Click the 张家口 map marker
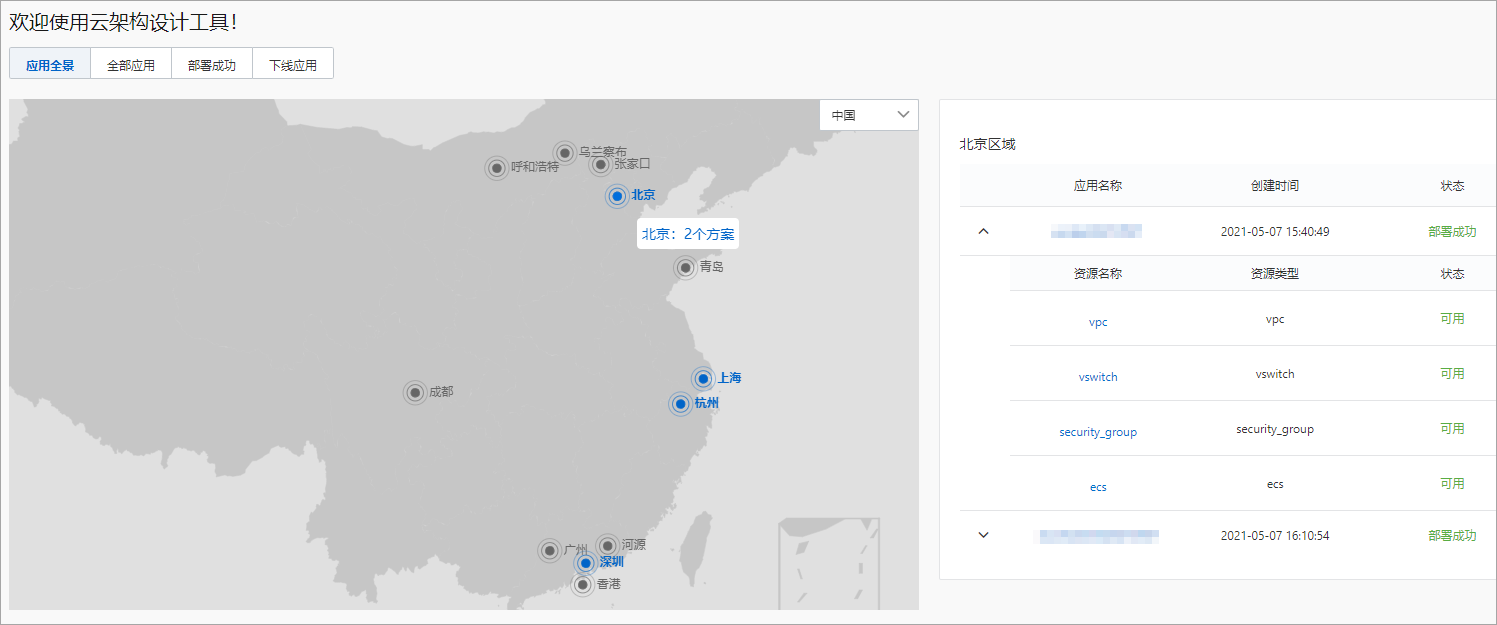The image size is (1497, 625). [600, 164]
